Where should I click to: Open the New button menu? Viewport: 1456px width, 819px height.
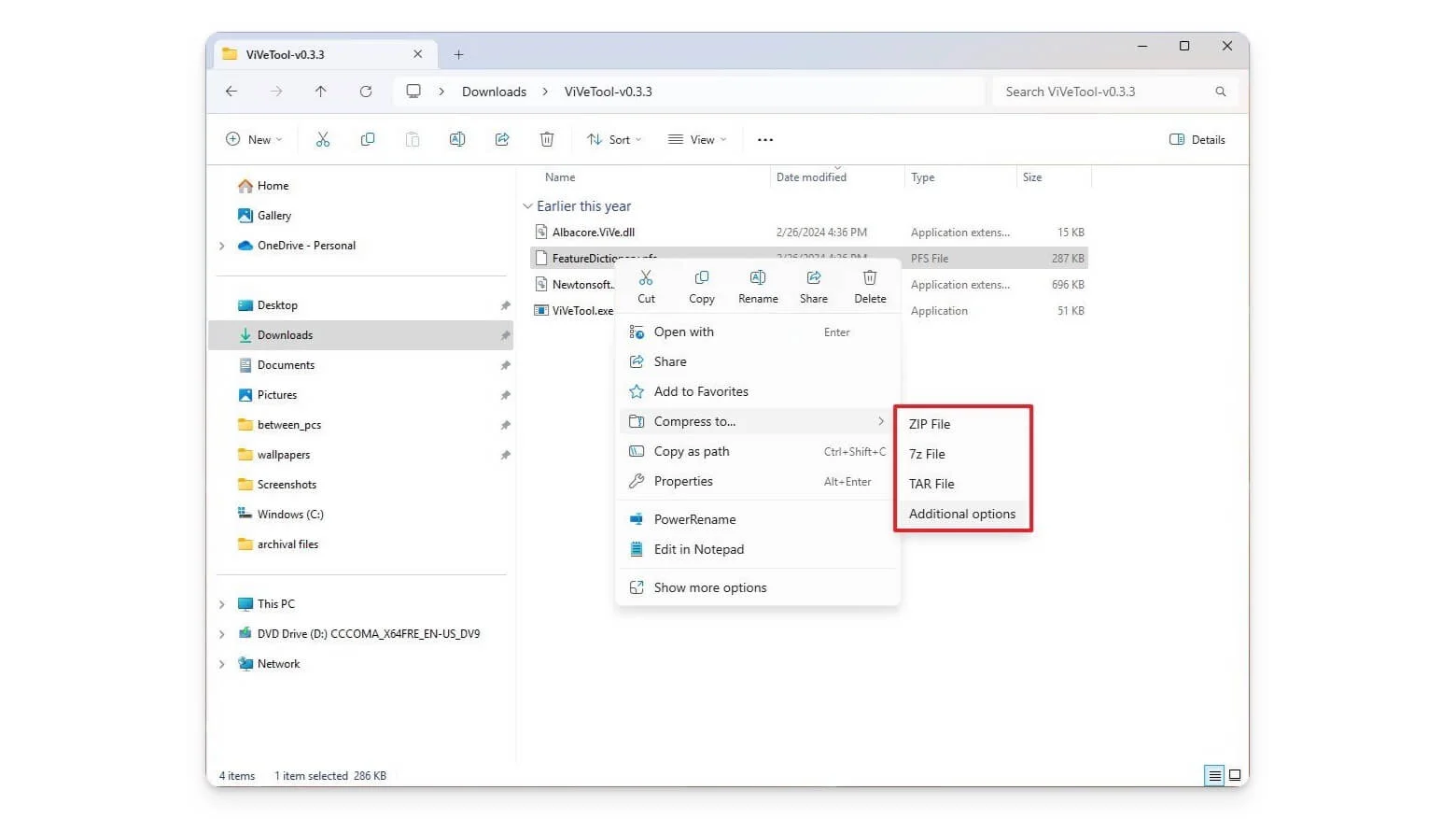click(x=254, y=140)
